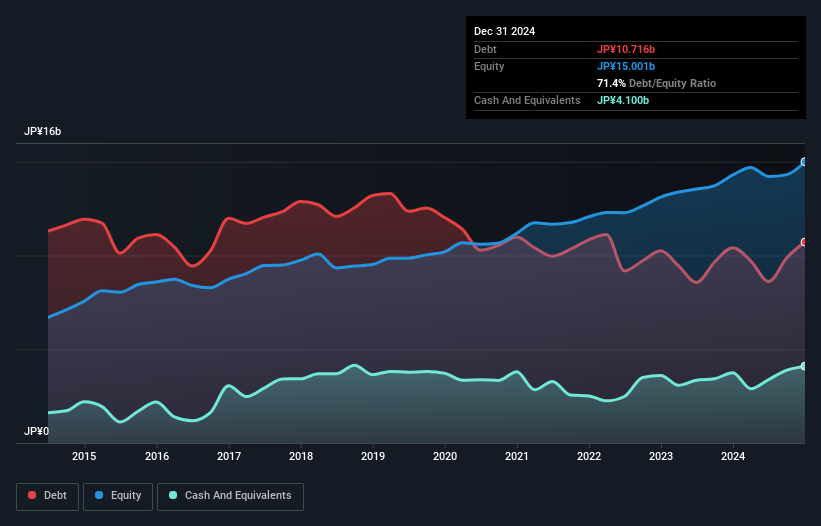Click the 2020 x-axis label
The width and height of the screenshot is (821, 526).
(445, 456)
